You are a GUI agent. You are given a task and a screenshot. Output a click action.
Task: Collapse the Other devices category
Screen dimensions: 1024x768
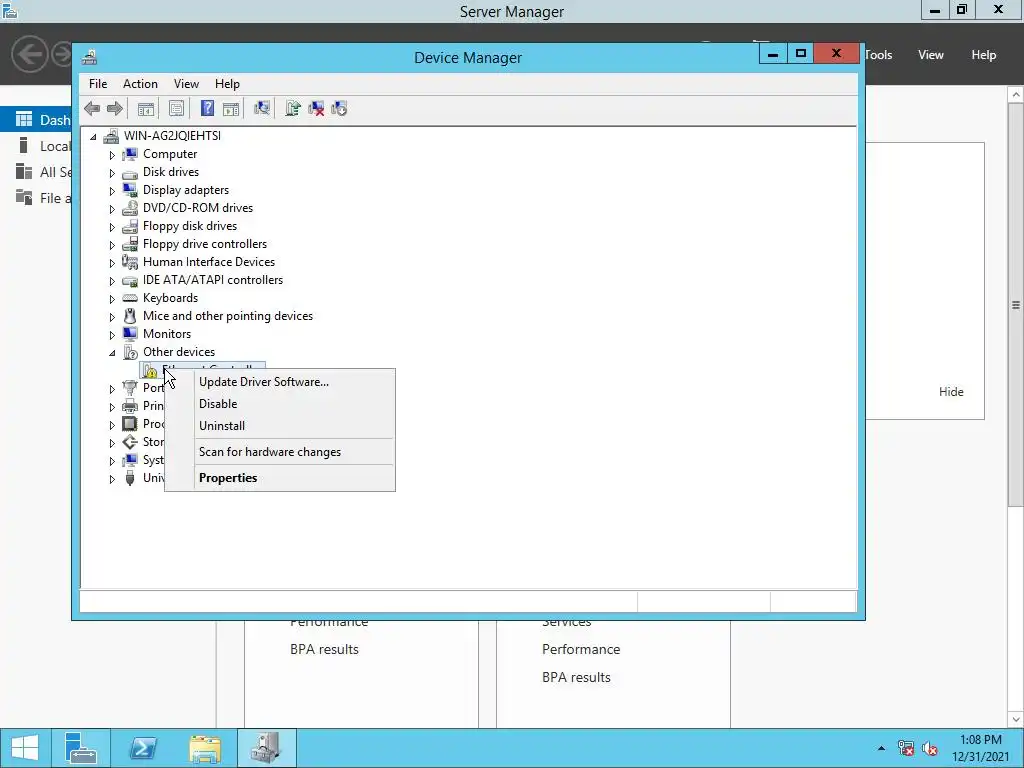click(112, 353)
